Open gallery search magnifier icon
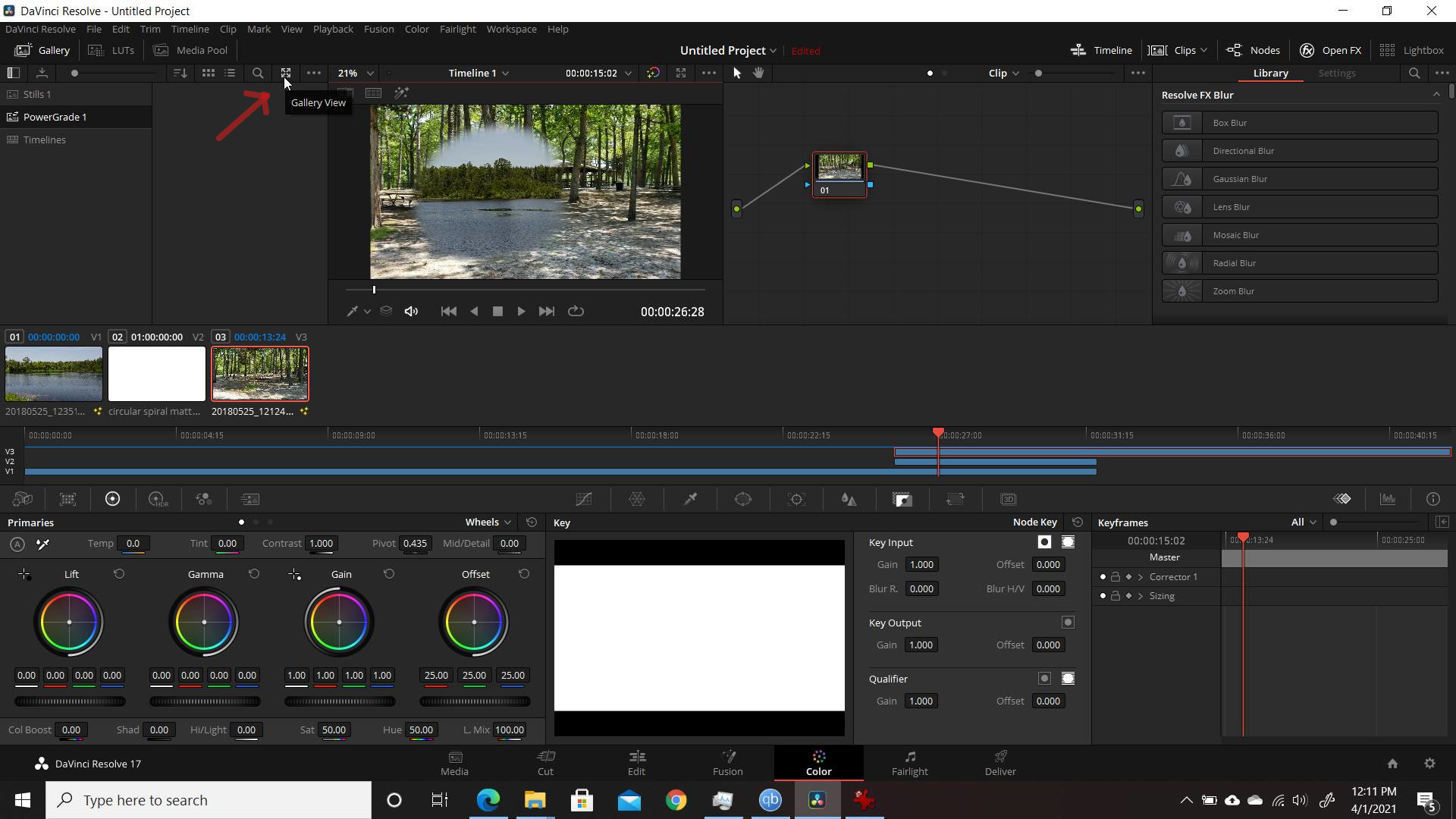Viewport: 1456px width, 819px height. (258, 73)
